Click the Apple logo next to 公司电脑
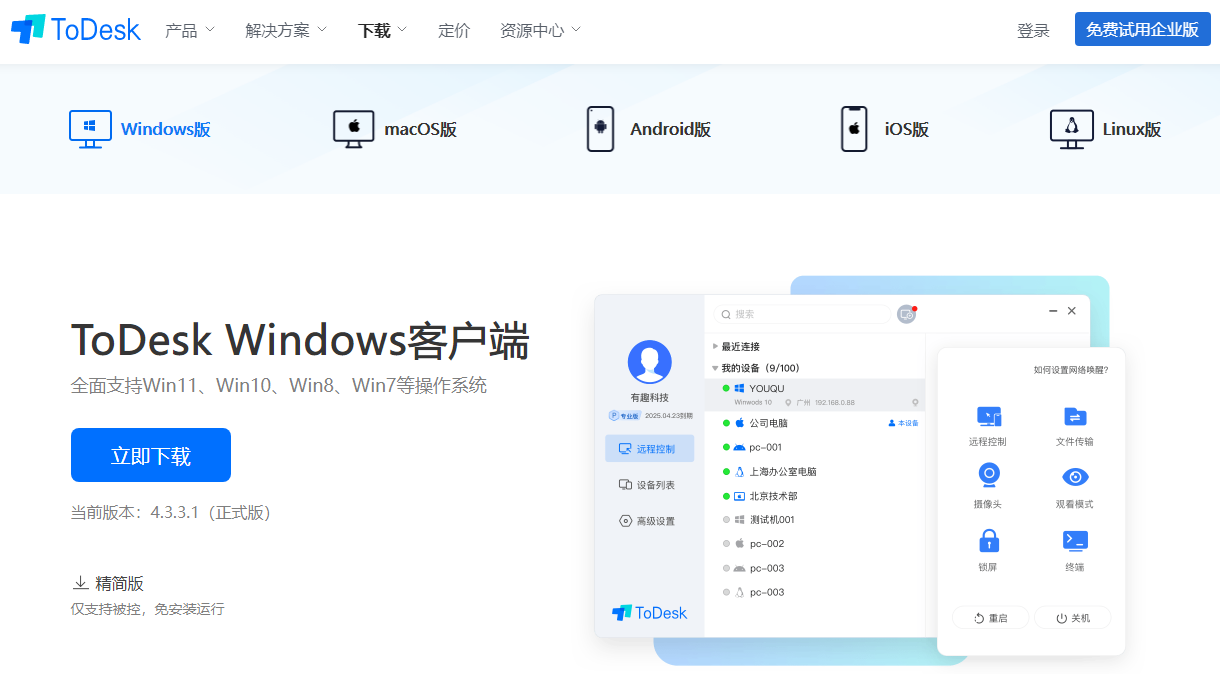Image resolution: width=1220 pixels, height=674 pixels. 740,423
